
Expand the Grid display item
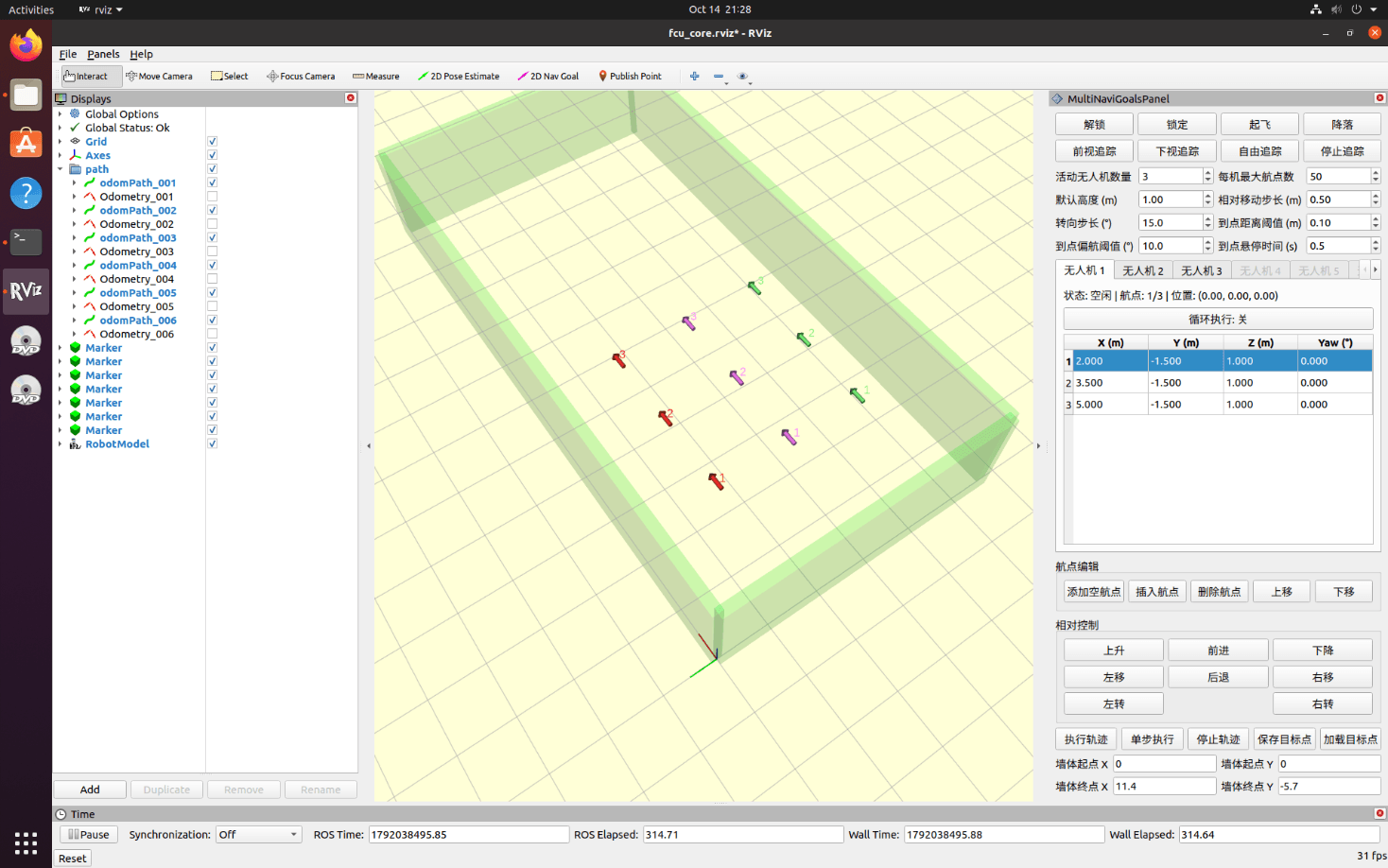[60, 142]
